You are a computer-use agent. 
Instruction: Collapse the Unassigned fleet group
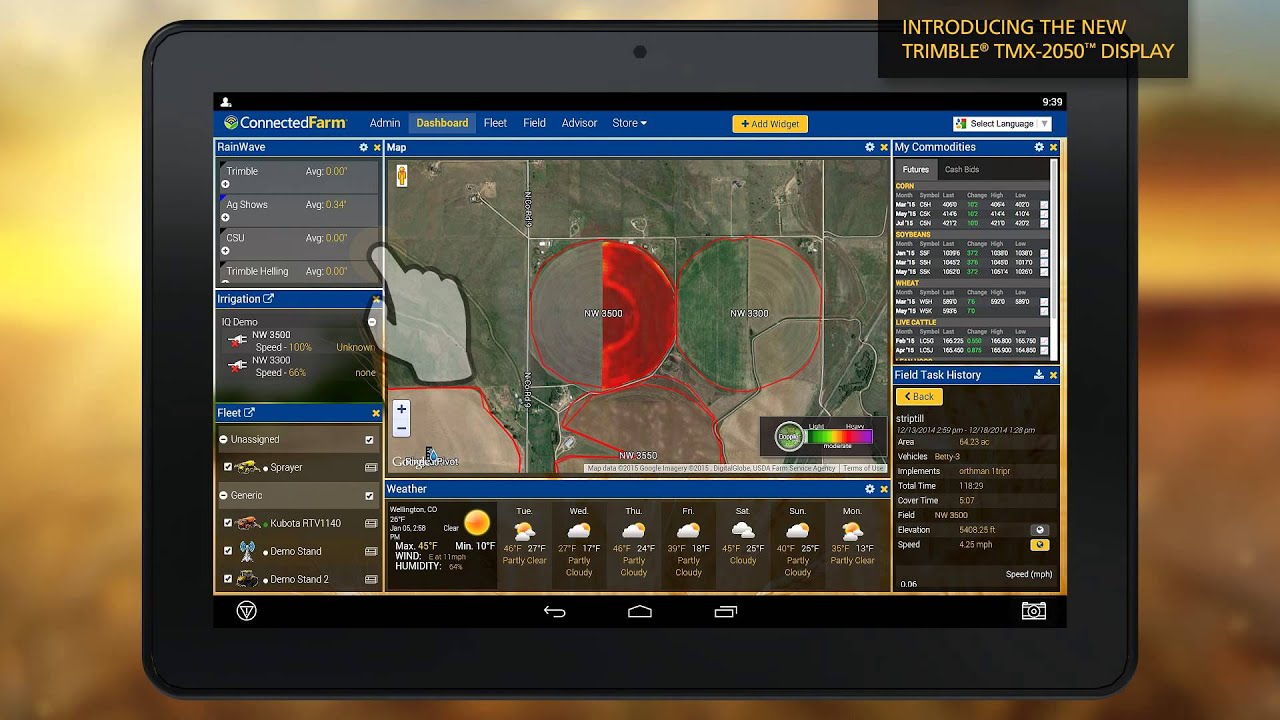223,440
